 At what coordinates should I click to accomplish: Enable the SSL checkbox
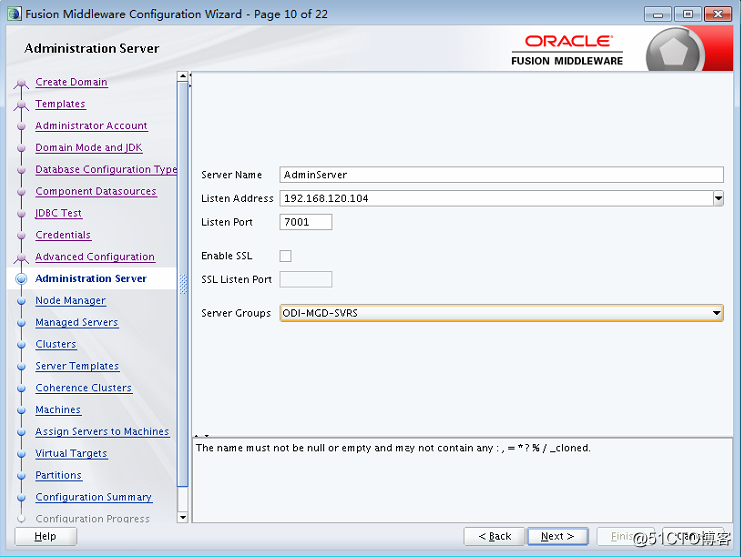click(x=285, y=256)
